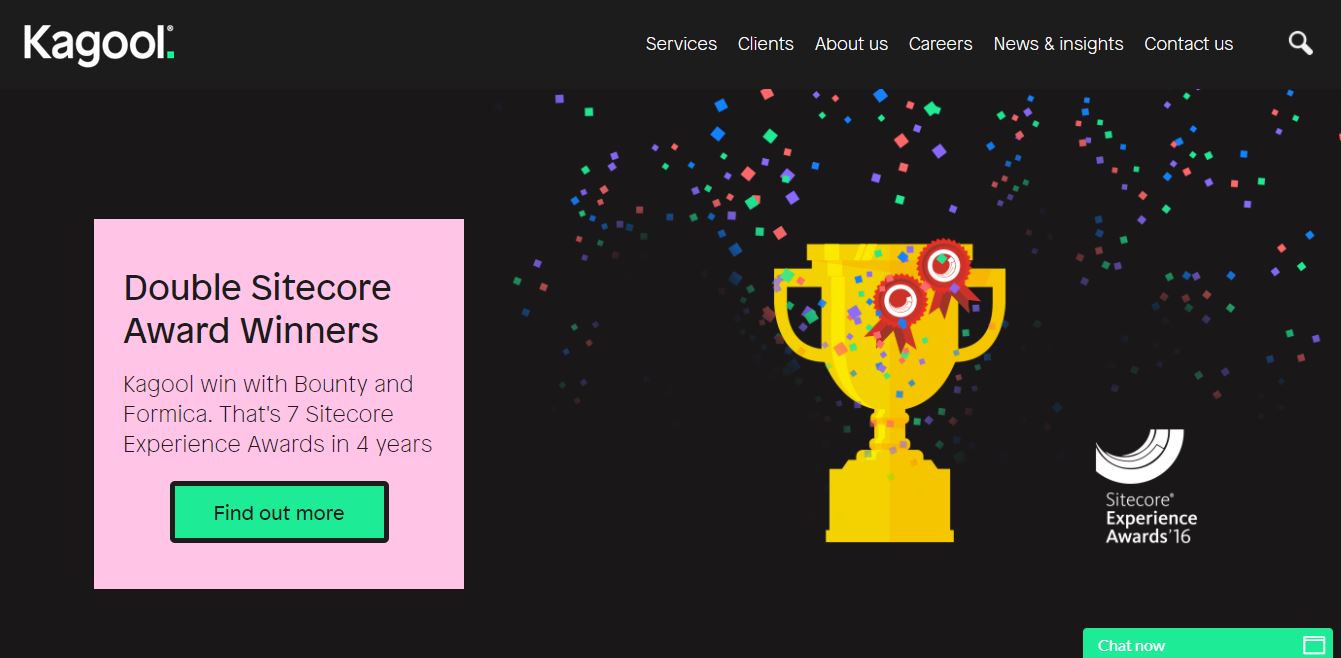Click the Find out more button
The height and width of the screenshot is (658, 1341).
point(279,513)
